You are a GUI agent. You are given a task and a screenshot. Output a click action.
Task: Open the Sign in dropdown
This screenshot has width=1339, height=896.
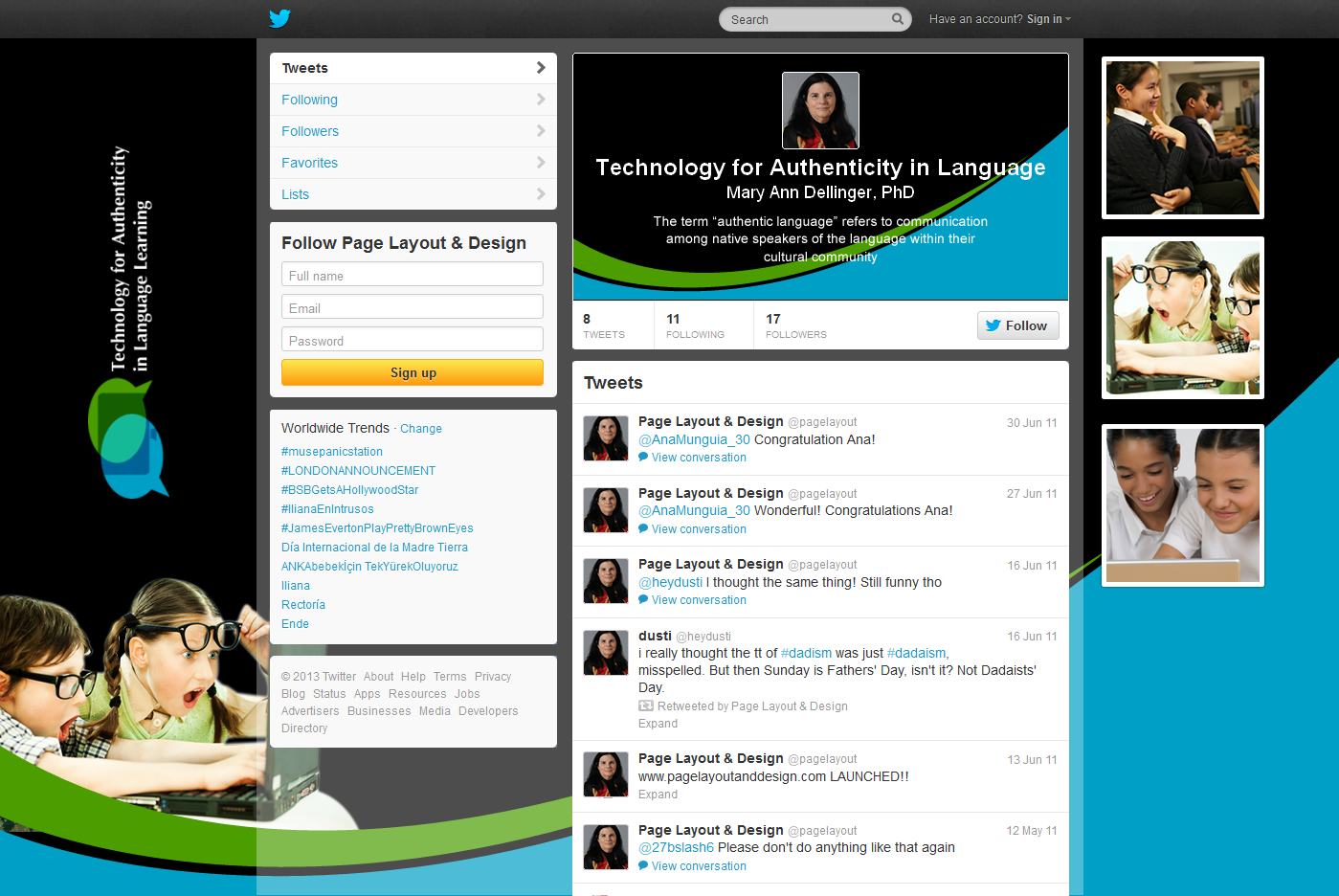(1048, 19)
